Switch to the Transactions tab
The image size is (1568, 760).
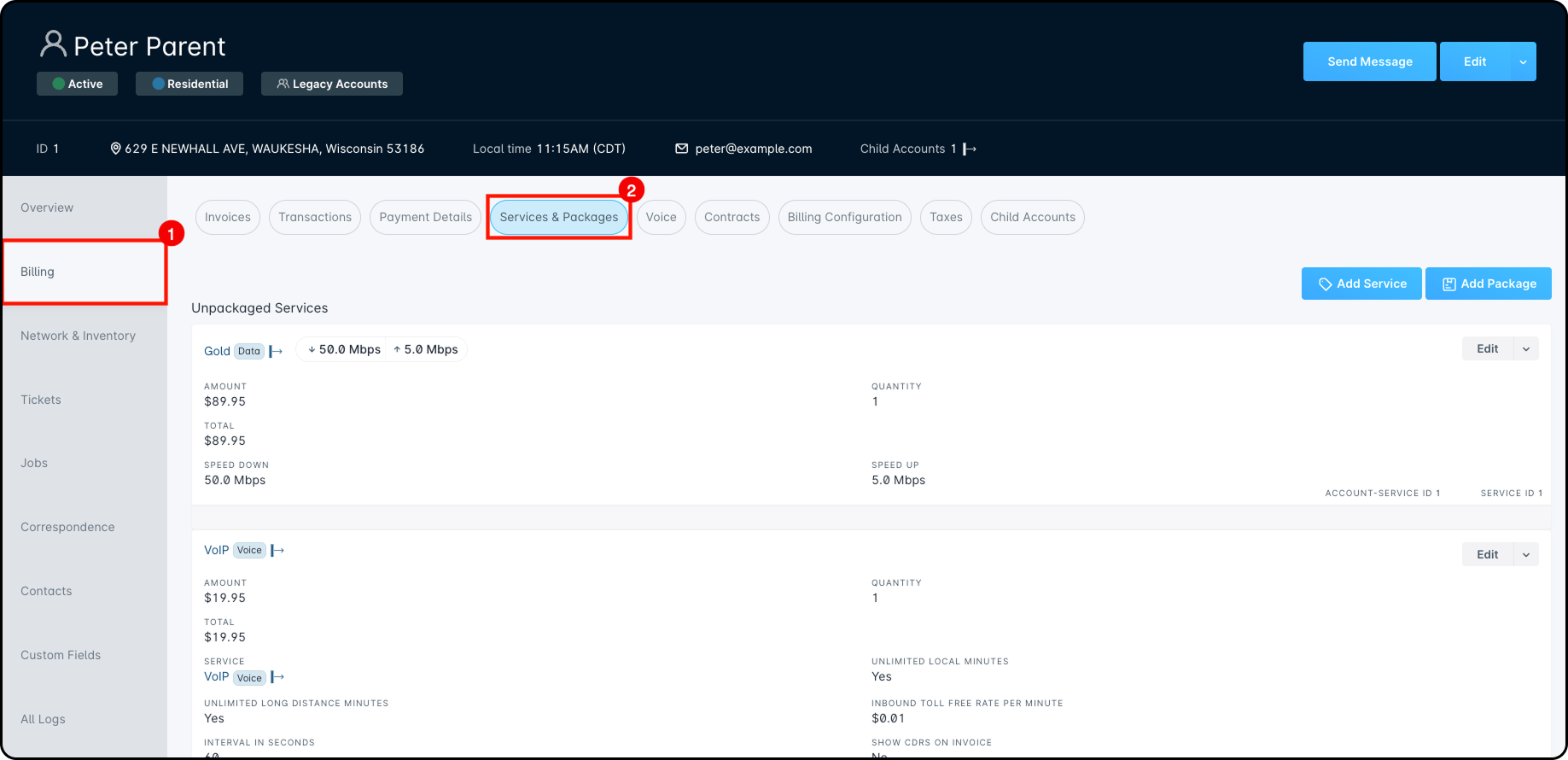(315, 217)
